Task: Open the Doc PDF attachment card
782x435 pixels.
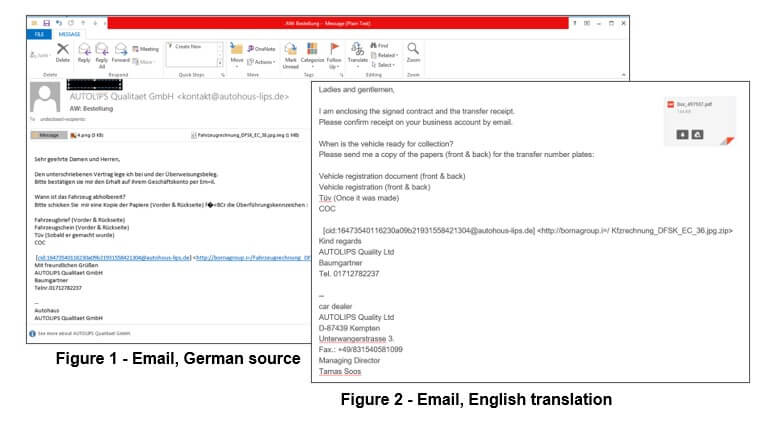Action: point(700,121)
